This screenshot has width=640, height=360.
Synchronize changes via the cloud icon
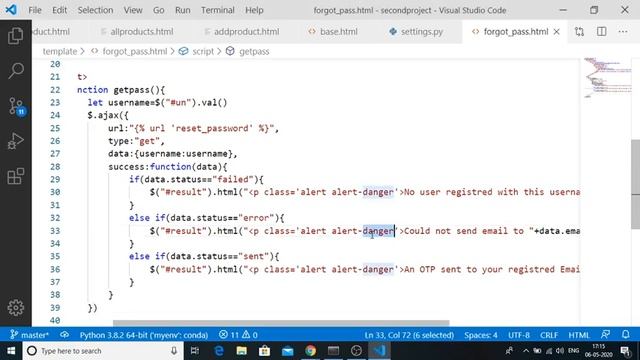click(x=64, y=335)
